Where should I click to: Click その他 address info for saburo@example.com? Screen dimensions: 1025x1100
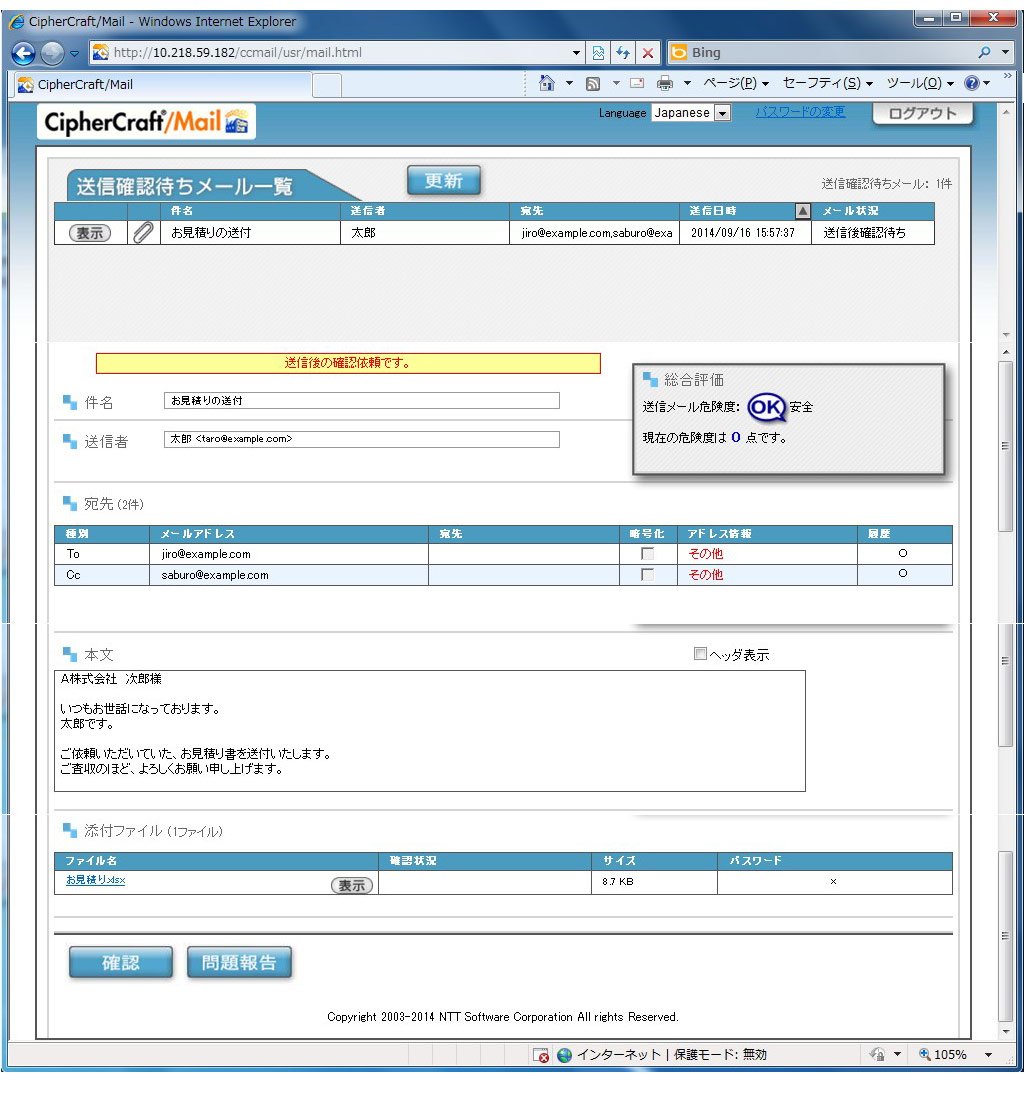pyautogui.click(x=706, y=575)
